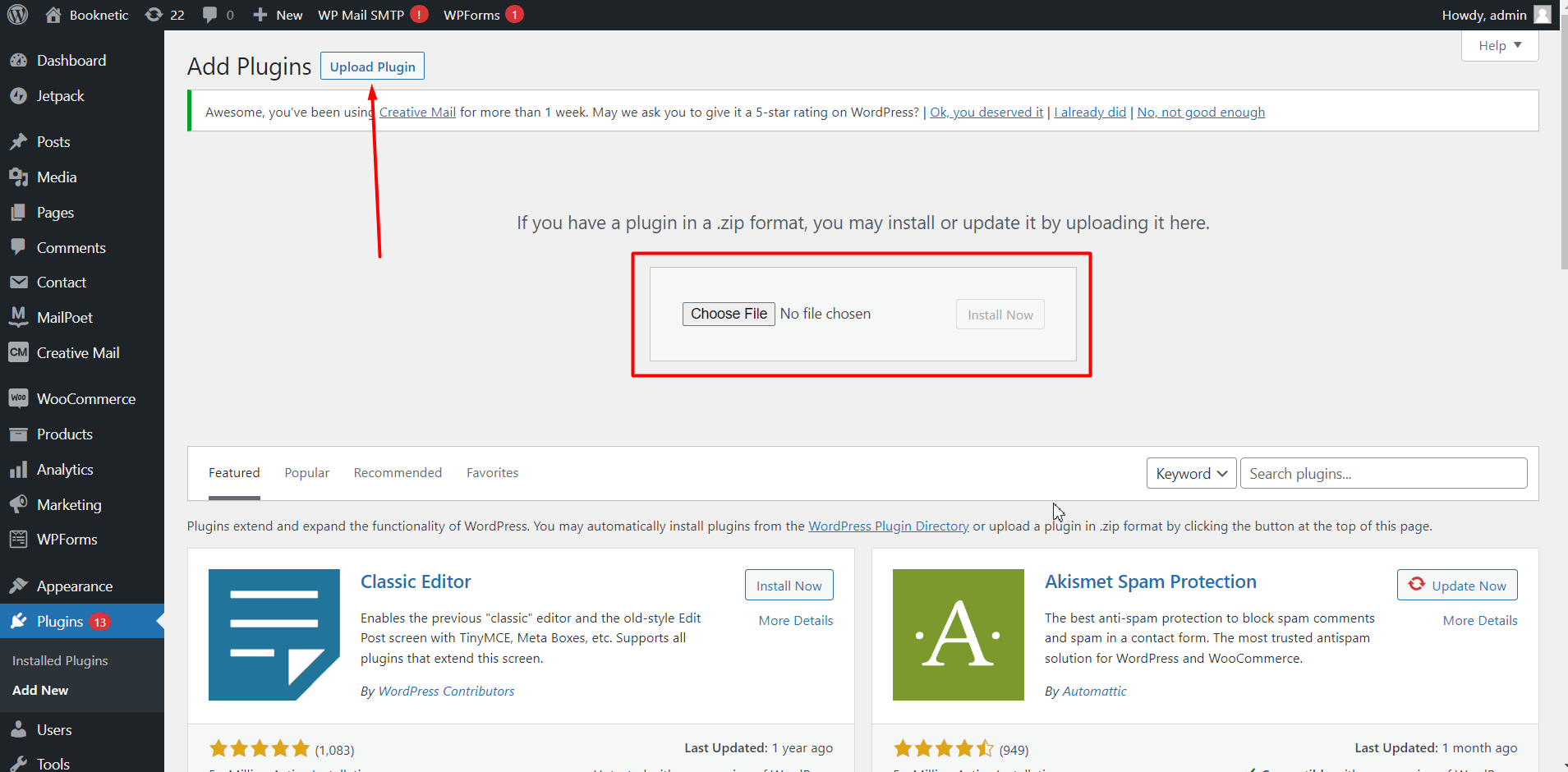Focus the Search plugins input field
1568x772 pixels.
[x=1383, y=473]
